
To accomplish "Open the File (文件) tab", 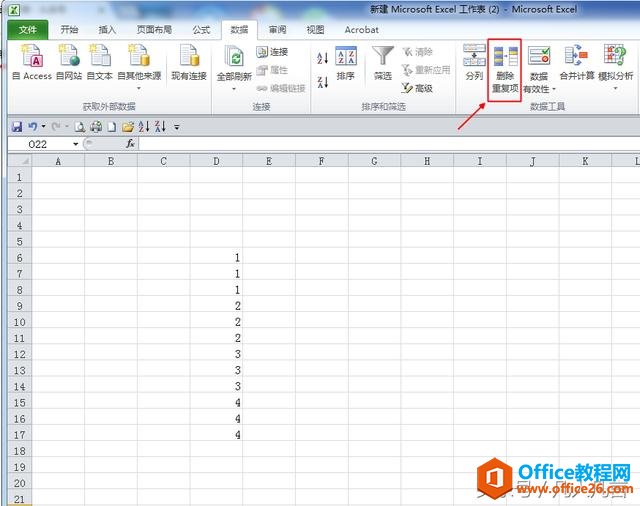I will (28, 30).
